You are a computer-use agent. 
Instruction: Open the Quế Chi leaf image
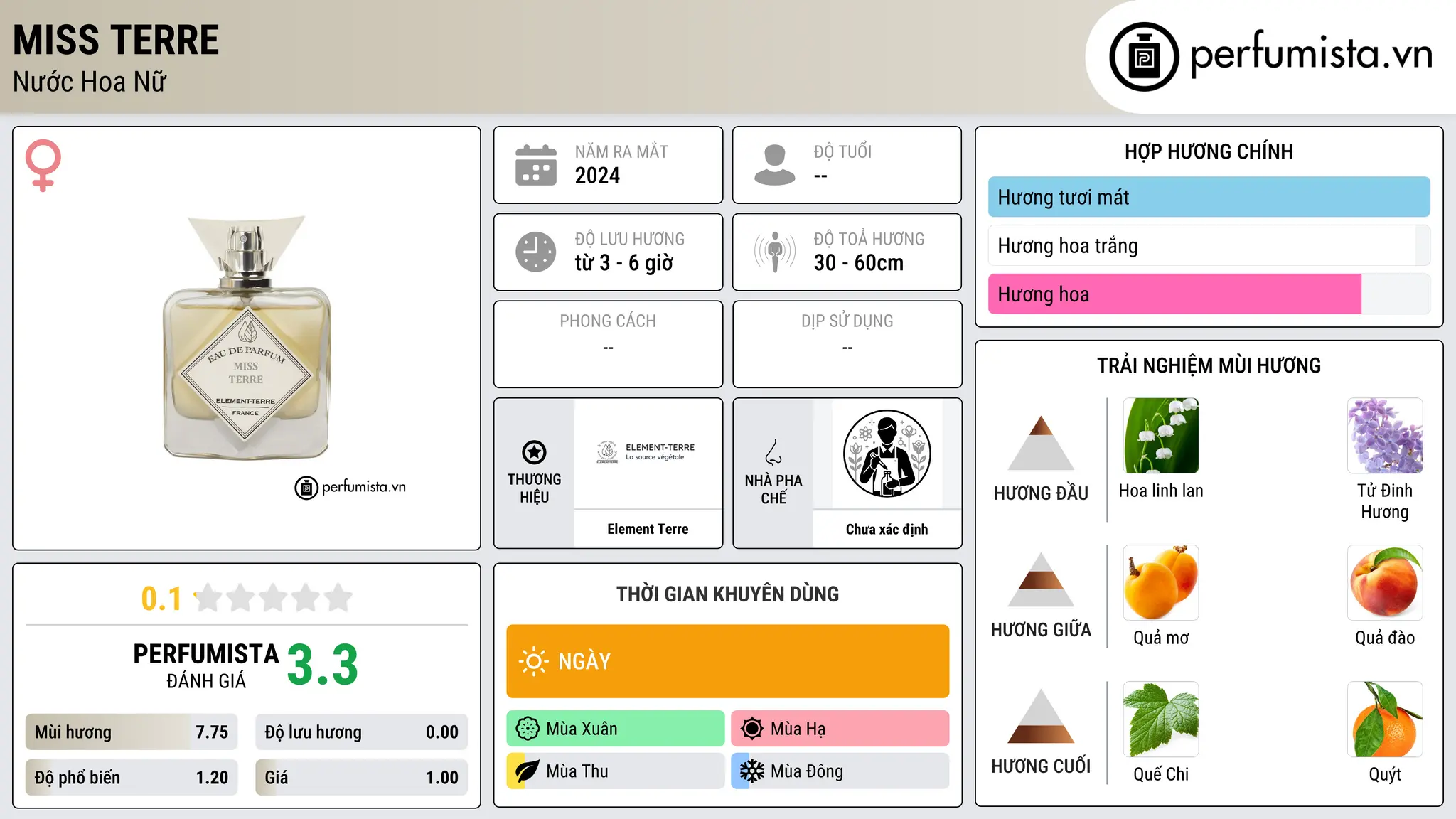pyautogui.click(x=1161, y=719)
